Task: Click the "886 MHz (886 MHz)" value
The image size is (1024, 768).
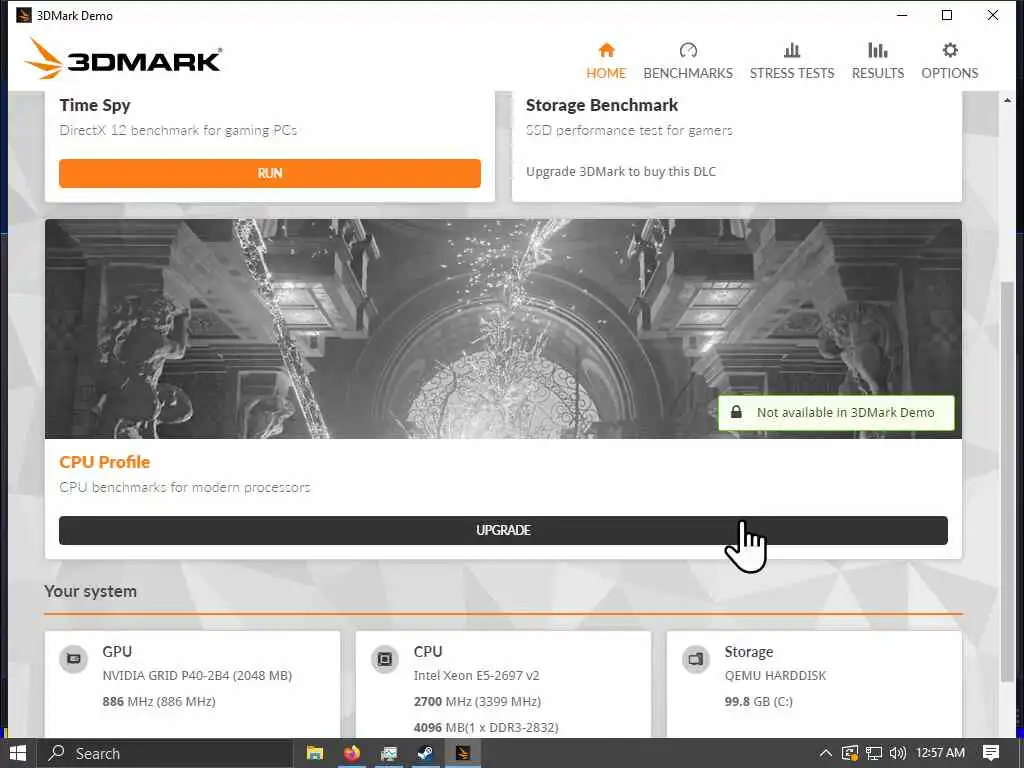Action: point(159,702)
